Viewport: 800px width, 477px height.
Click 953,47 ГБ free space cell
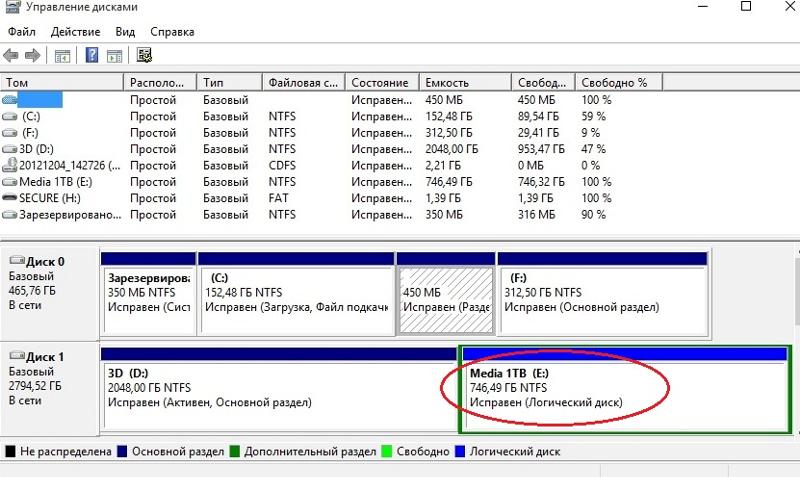tap(541, 149)
